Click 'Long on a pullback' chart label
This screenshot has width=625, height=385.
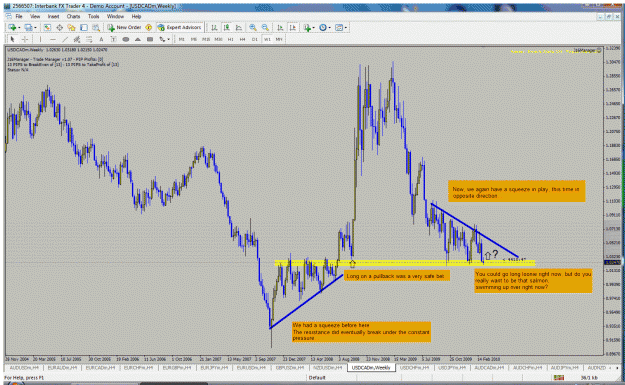[x=397, y=276]
